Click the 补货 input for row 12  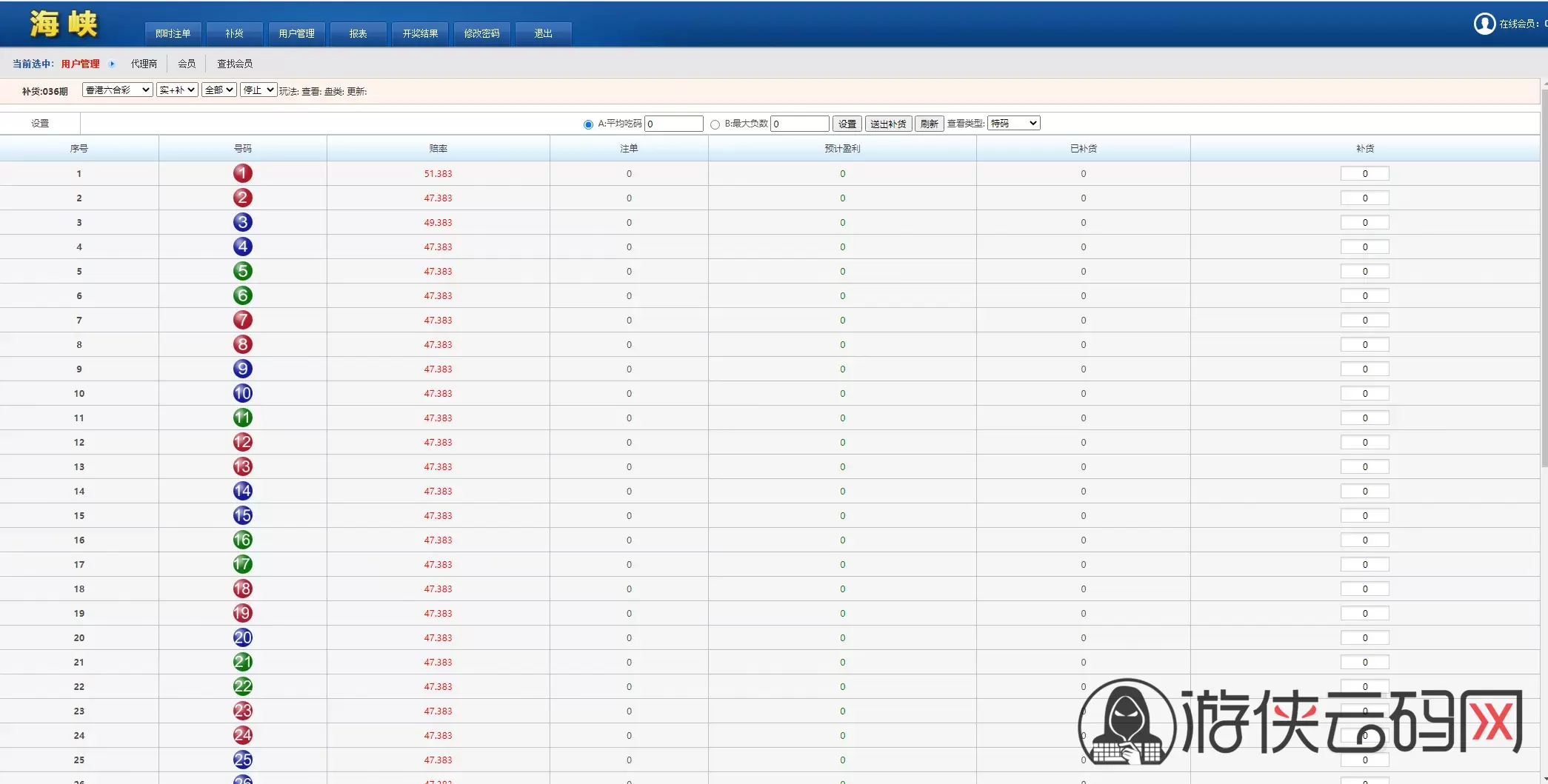pyautogui.click(x=1365, y=442)
